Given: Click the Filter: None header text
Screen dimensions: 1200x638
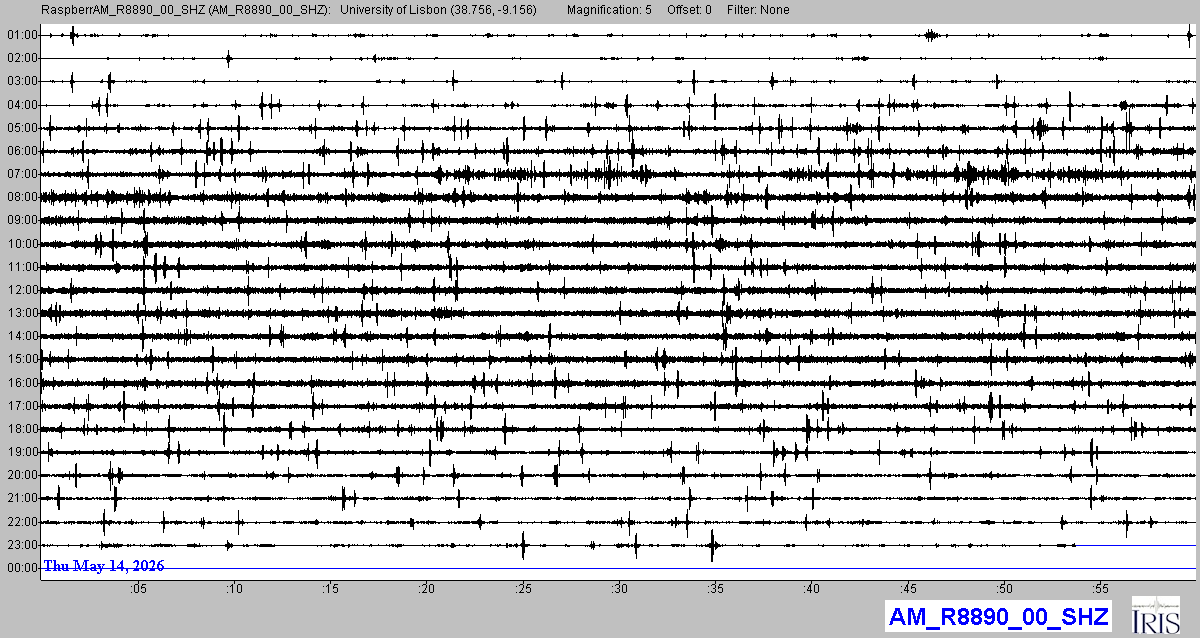Looking at the screenshot, I should pyautogui.click(x=758, y=10).
